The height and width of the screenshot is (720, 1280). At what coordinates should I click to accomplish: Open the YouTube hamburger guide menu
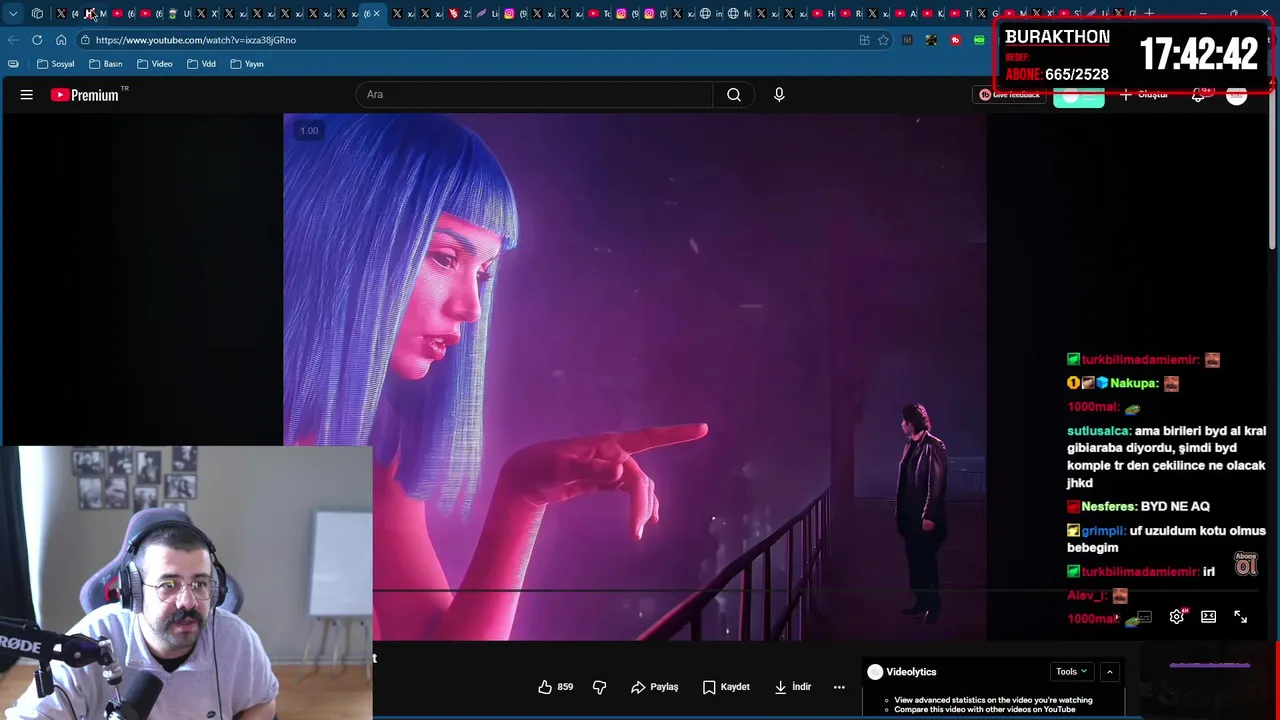(27, 95)
